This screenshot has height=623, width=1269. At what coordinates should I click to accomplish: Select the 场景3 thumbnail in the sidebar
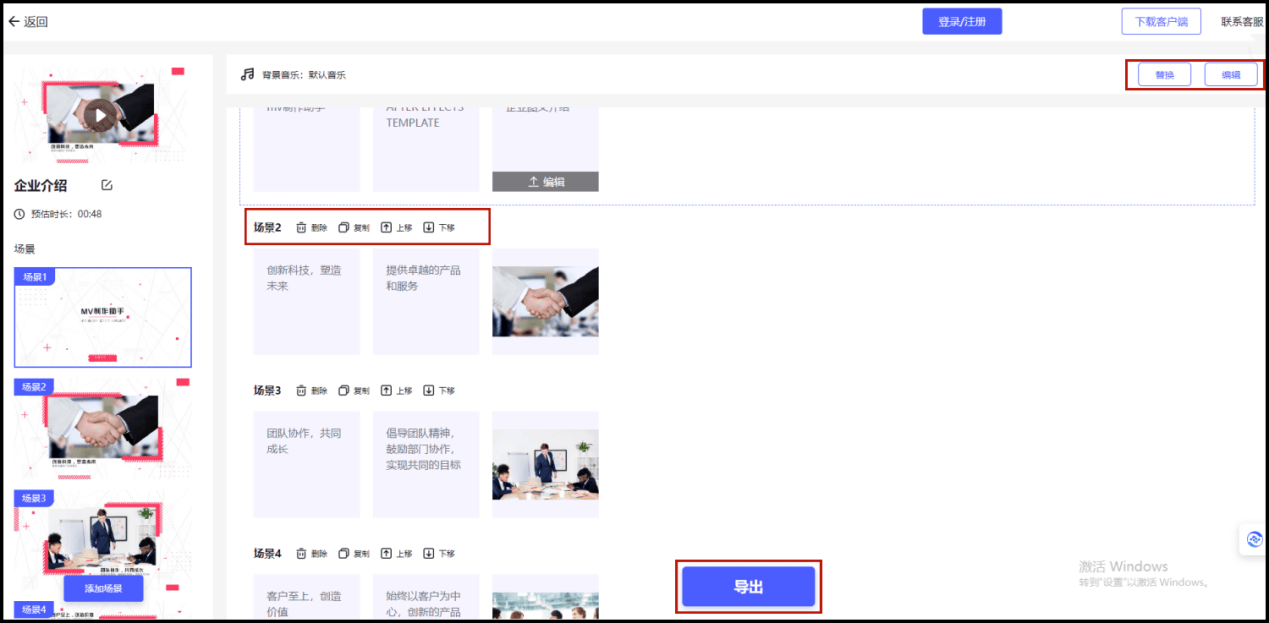(103, 538)
